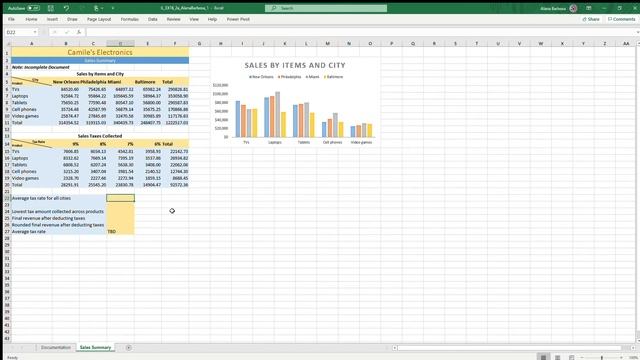Click the Share button
Viewport: 640px width, 360px height.
[591, 19]
